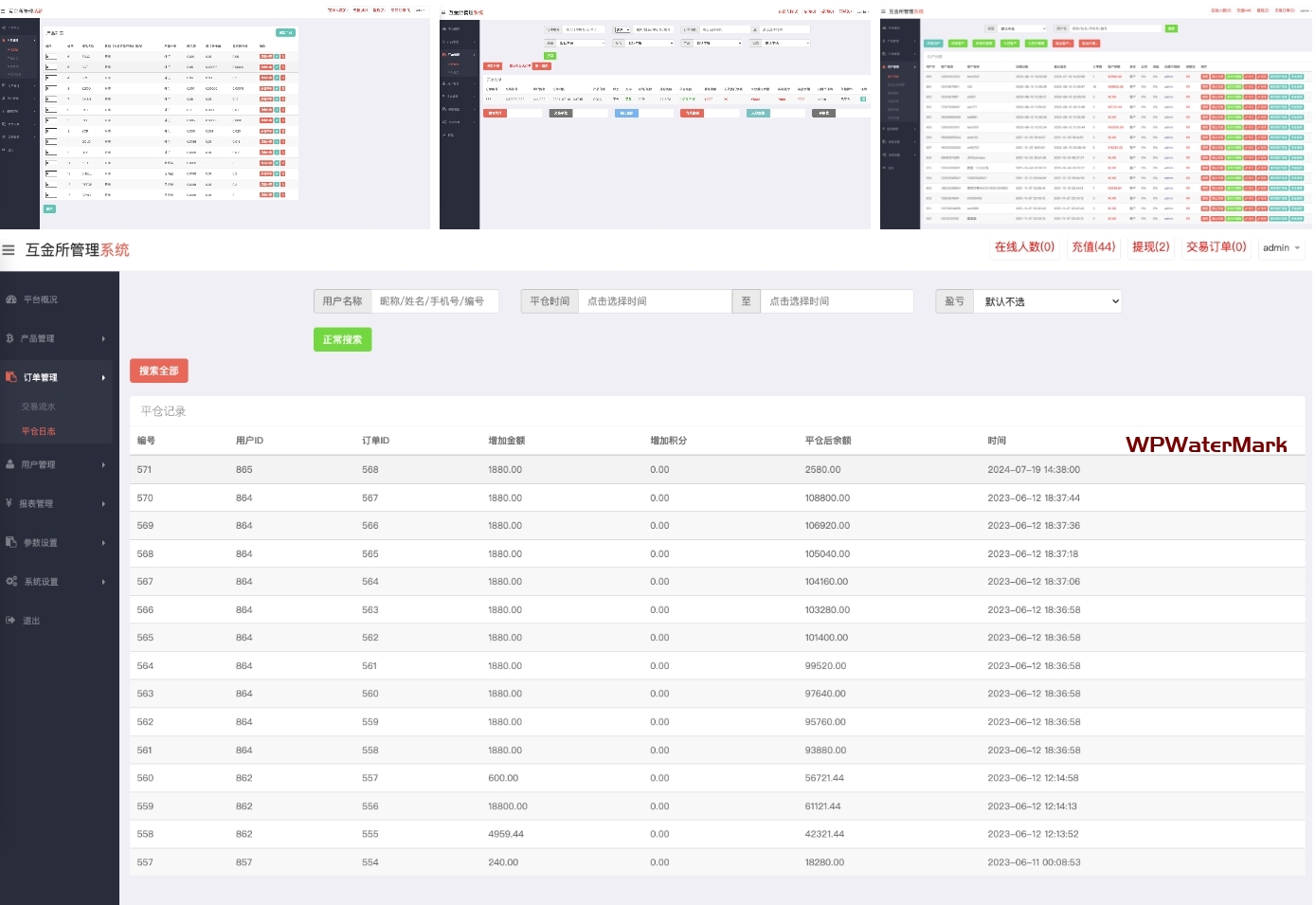The image size is (1316, 905).
Task: Click the 报表管理 yen icon in the sidebar
Action: coord(9,503)
